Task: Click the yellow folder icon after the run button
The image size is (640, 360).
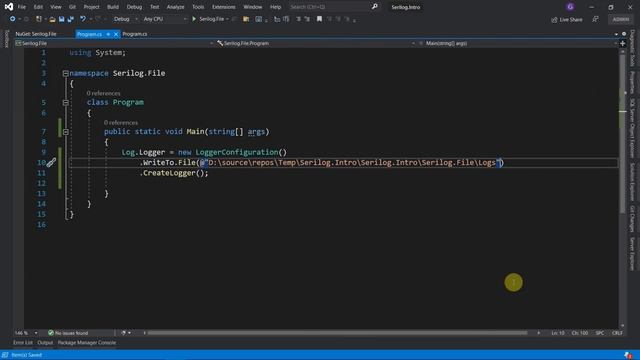Action: [246, 19]
